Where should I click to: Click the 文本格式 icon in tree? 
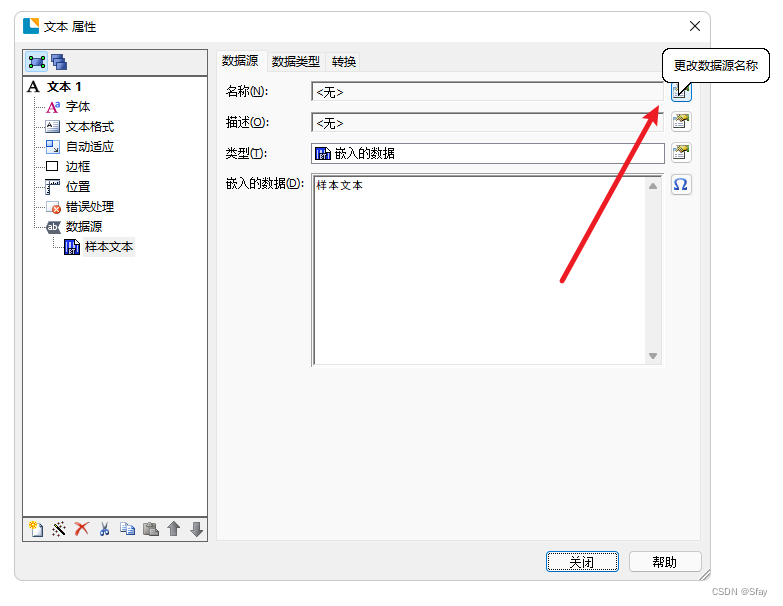pos(52,126)
